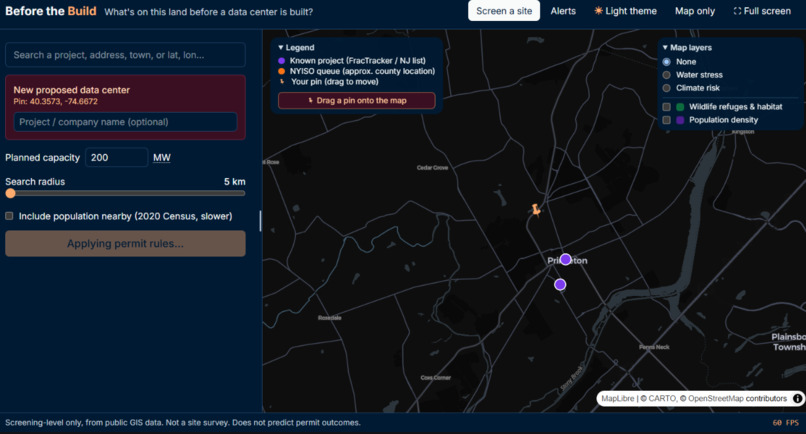Image resolution: width=806 pixels, height=434 pixels.
Task: Click the purple legend dot for Known project
Action: [x=281, y=61]
